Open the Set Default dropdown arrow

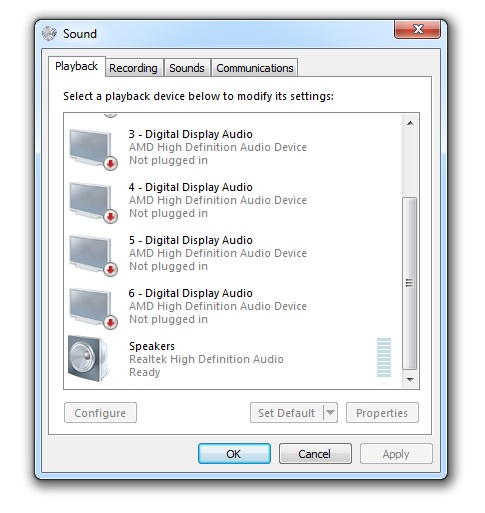(330, 413)
